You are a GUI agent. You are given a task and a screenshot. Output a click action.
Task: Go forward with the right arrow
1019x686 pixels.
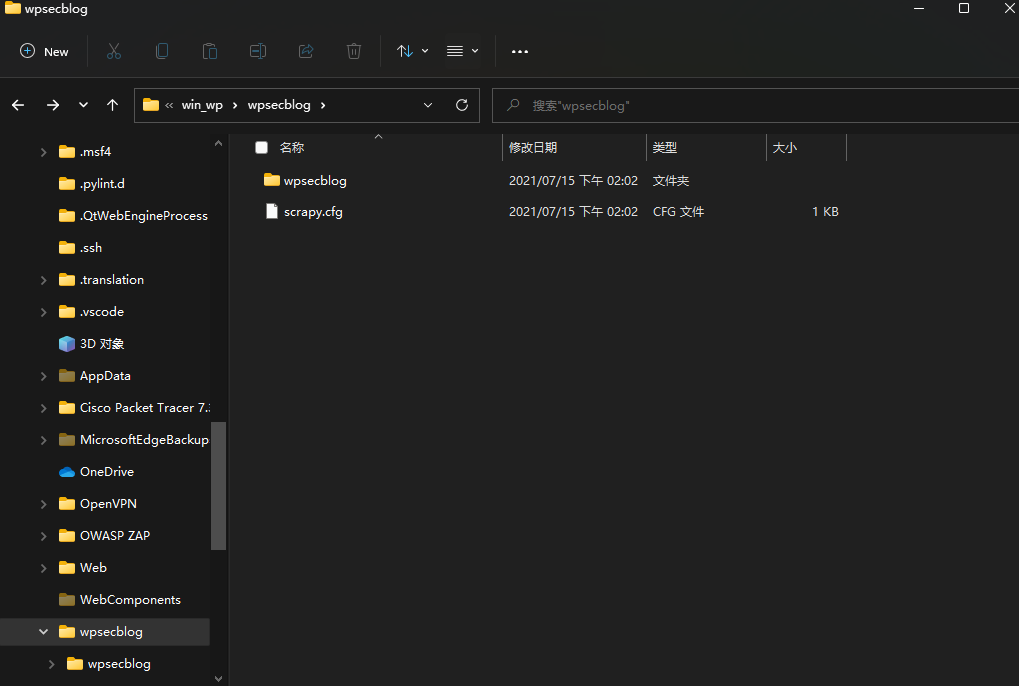coord(53,105)
